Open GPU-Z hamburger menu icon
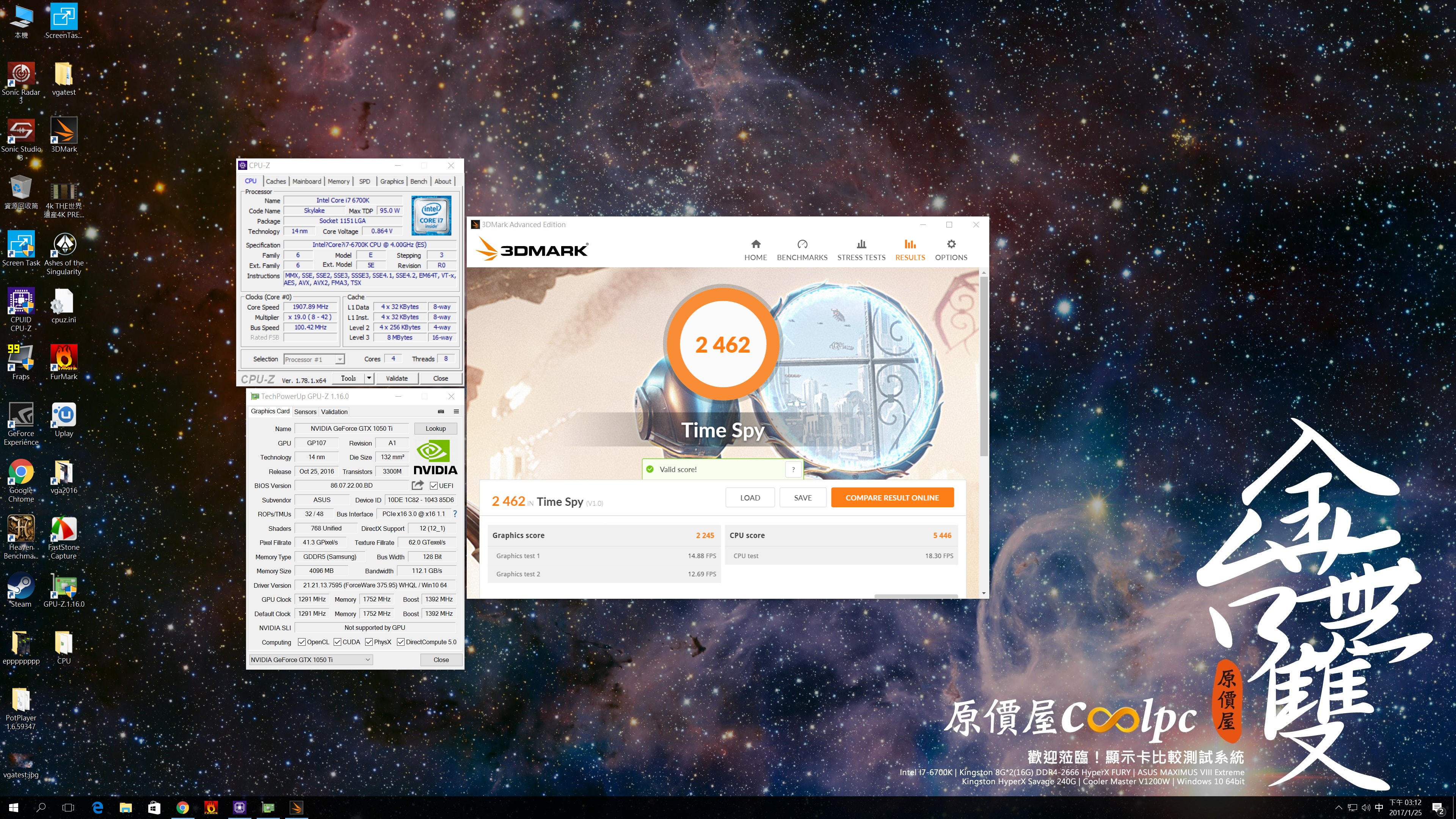The width and height of the screenshot is (1456, 819). point(456,411)
